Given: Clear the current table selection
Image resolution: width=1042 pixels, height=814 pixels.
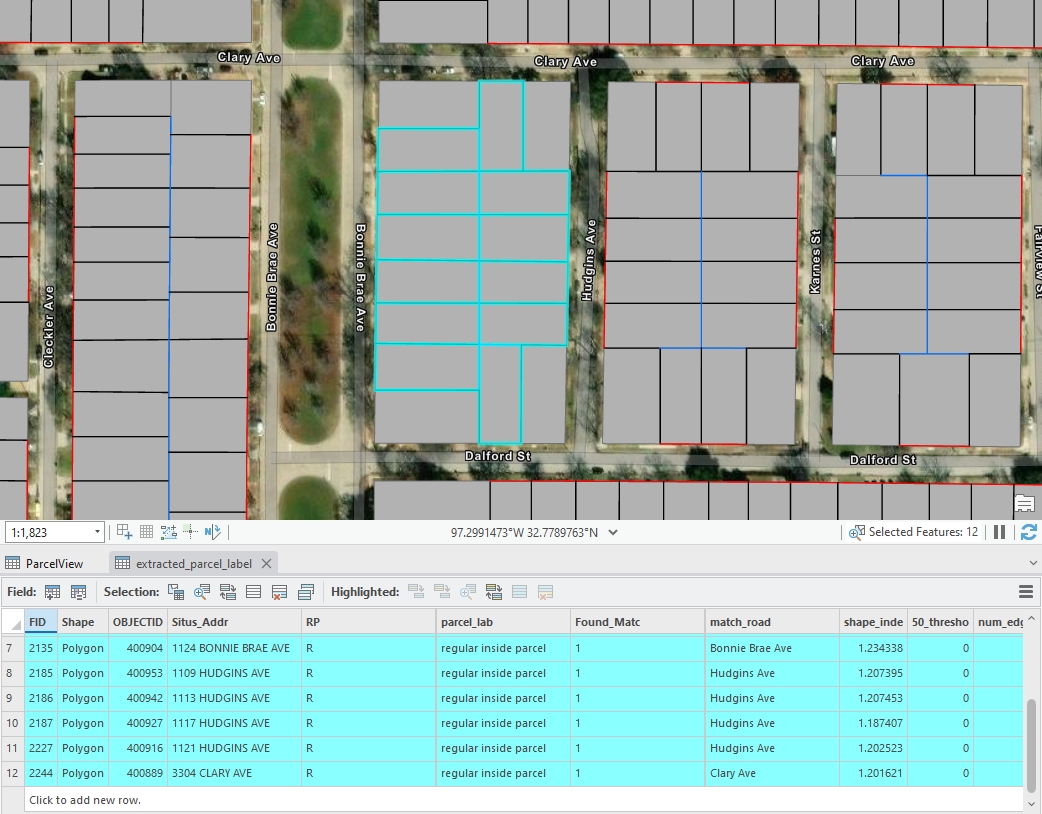Looking at the screenshot, I should [254, 592].
